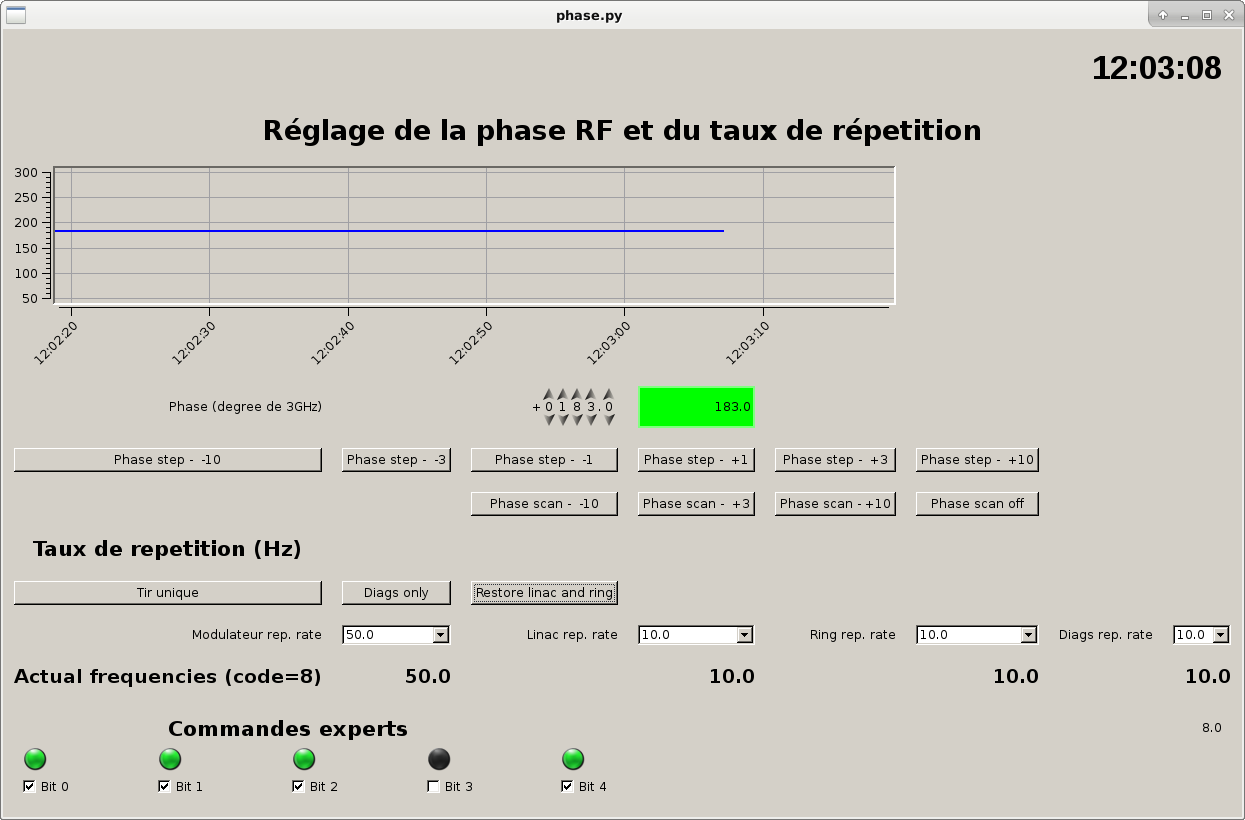Click the green Bit 4 LED indicator

(573, 759)
